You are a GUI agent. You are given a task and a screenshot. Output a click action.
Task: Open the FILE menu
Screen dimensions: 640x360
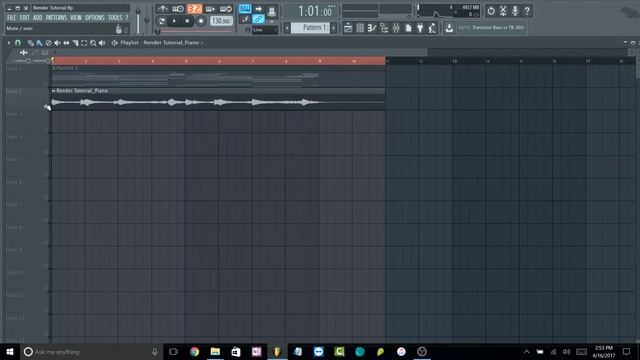point(11,18)
